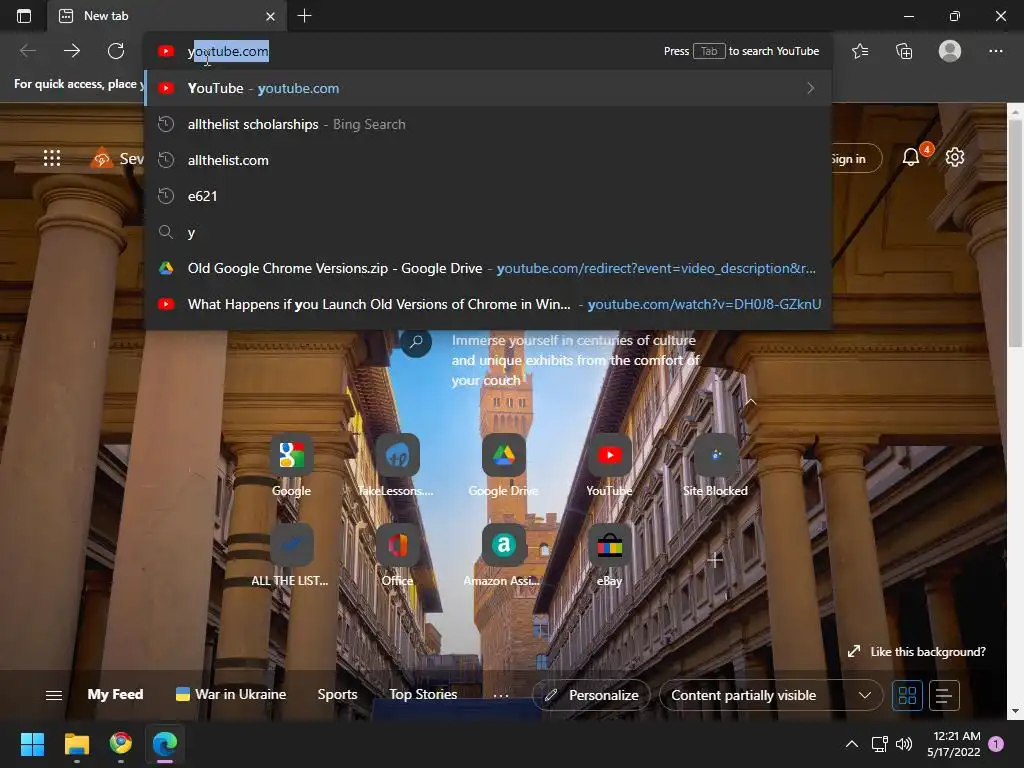Screen dimensions: 1024x768
Task: Open the weather widget icon
Action: [x=101, y=158]
